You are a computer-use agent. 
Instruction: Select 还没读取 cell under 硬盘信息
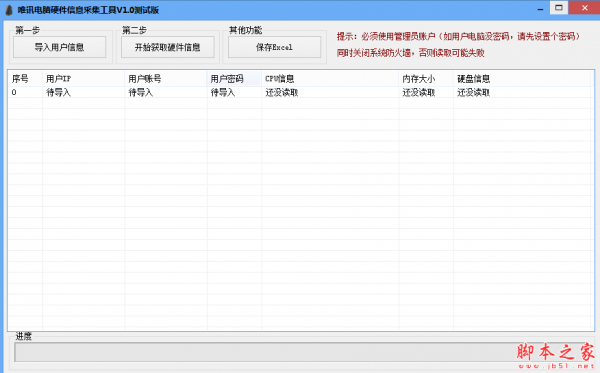click(x=523, y=92)
